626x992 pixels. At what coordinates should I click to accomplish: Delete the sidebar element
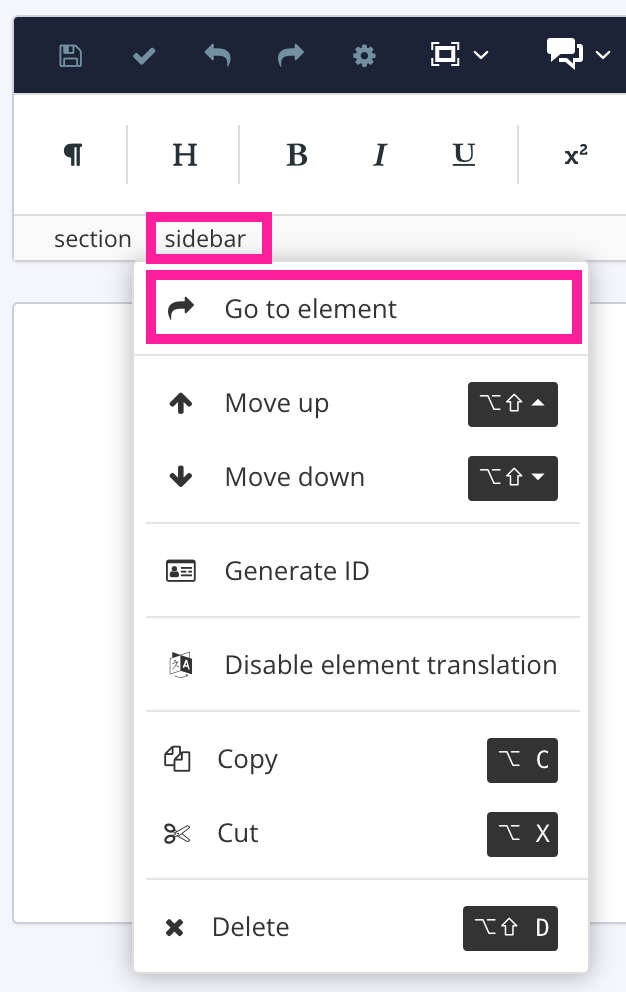click(x=250, y=927)
